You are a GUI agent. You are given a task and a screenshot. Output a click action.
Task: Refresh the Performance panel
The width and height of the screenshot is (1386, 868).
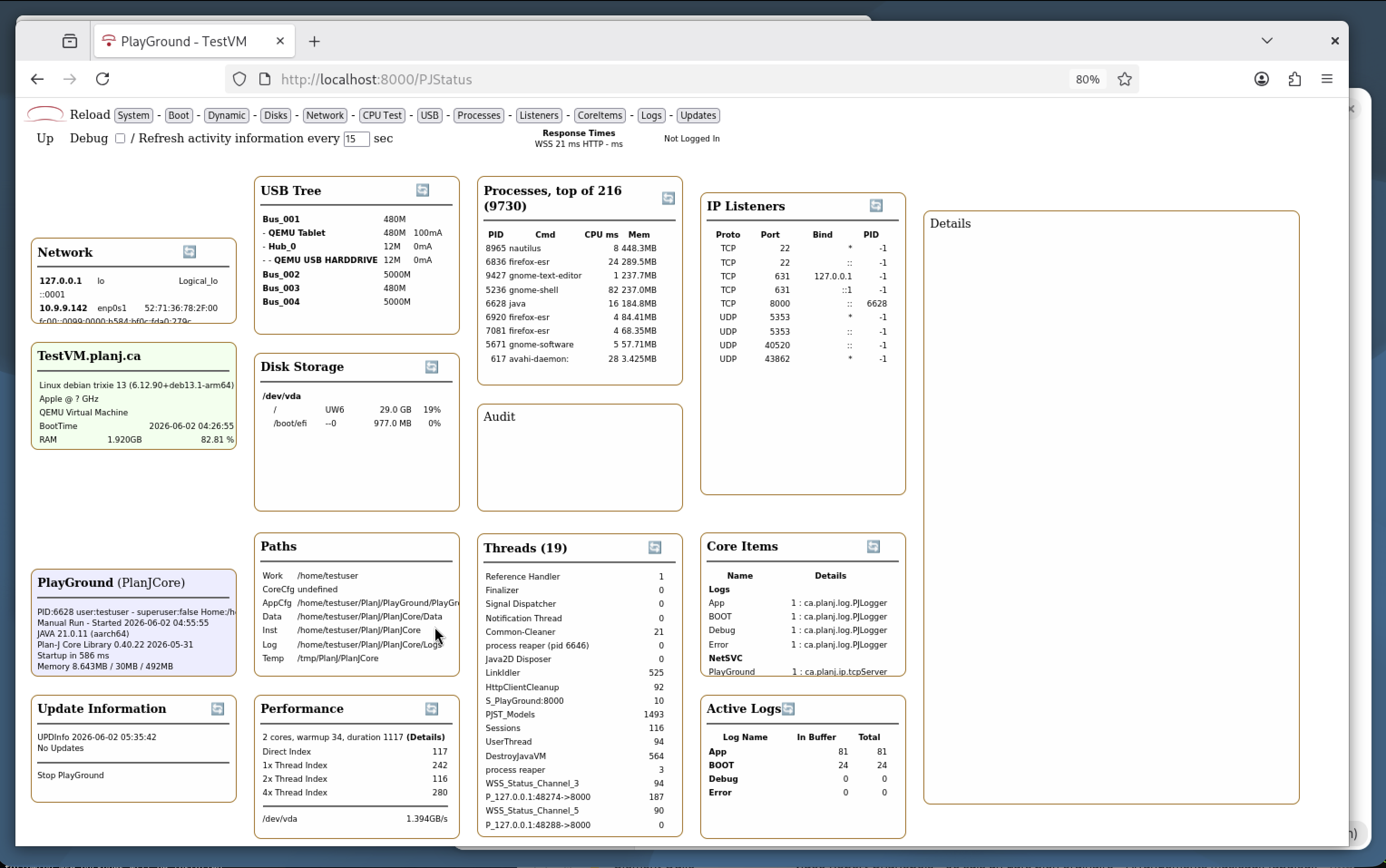point(432,709)
